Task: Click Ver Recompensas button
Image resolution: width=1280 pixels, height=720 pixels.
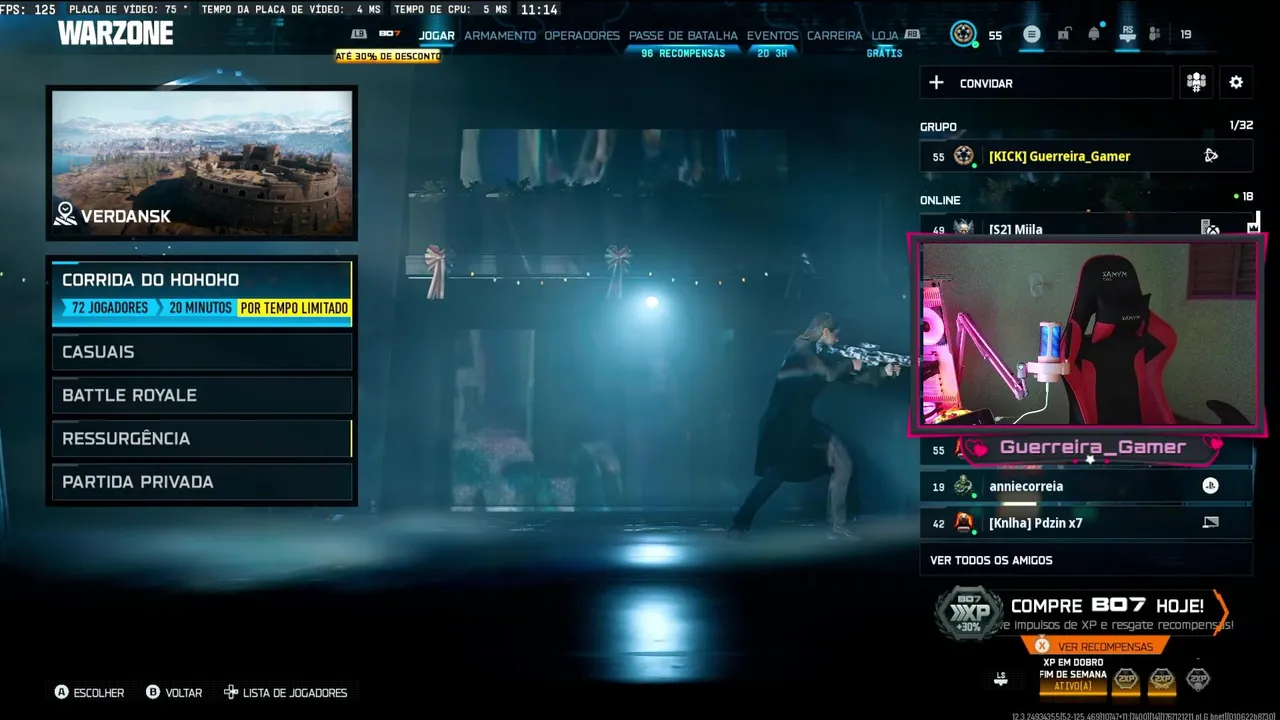Action: coord(1095,646)
